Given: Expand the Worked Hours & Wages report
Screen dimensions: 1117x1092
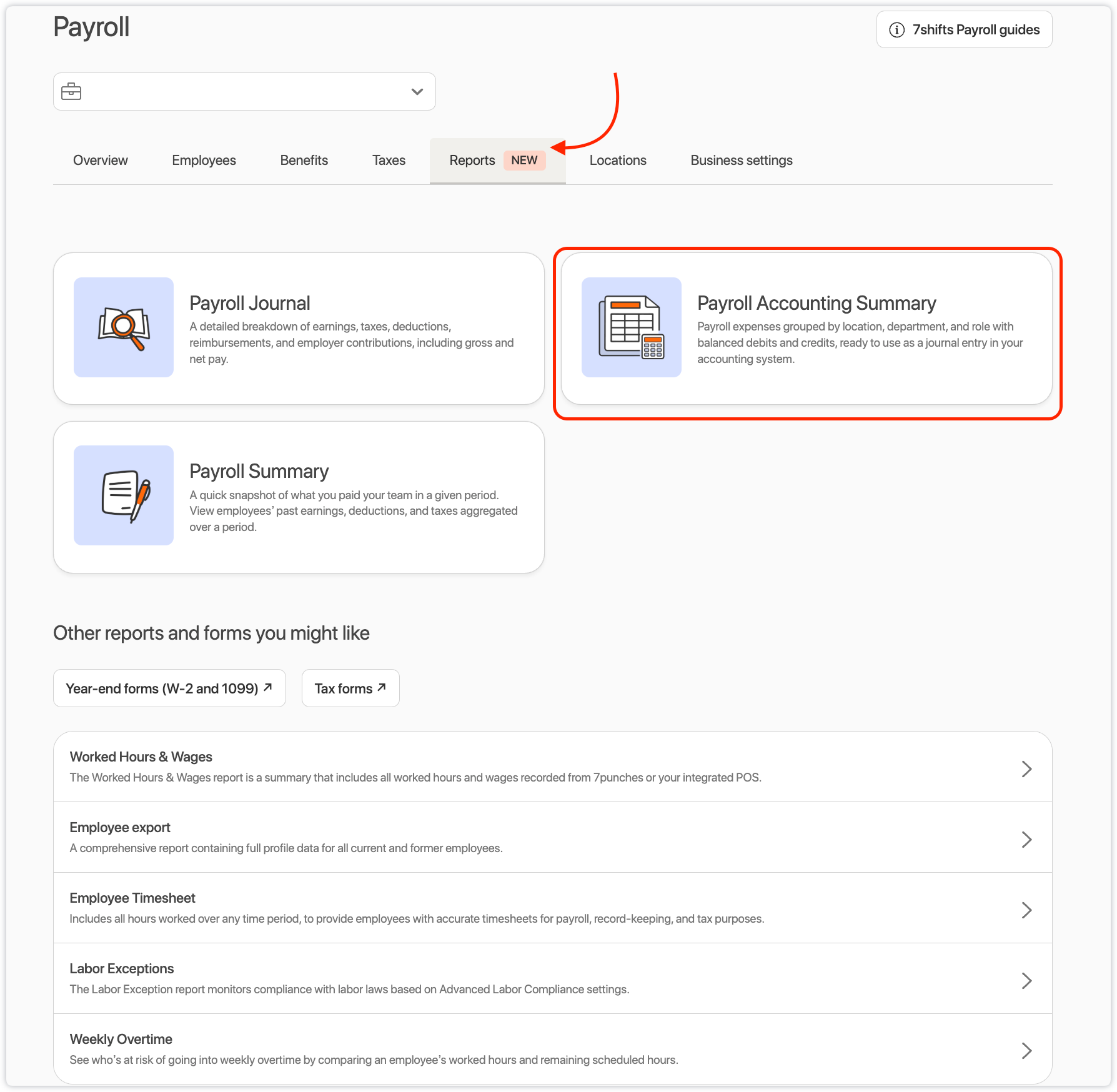Looking at the screenshot, I should click(x=1026, y=768).
